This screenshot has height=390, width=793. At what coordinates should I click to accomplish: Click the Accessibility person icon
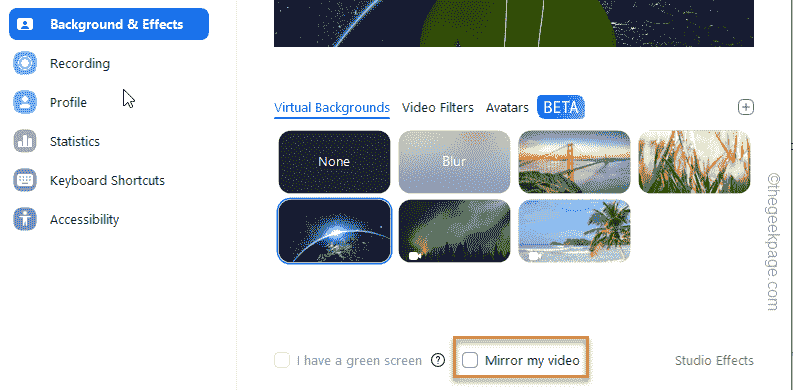25,219
